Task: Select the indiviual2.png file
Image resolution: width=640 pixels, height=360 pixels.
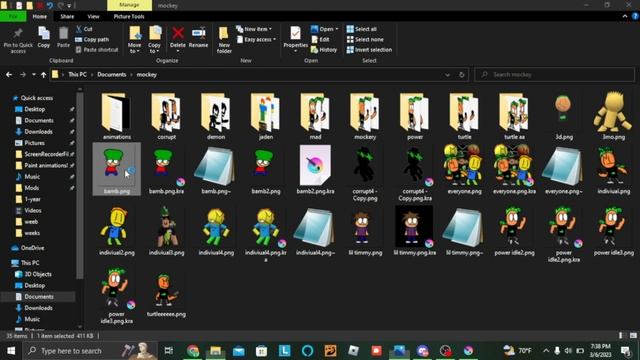Action: (117, 232)
